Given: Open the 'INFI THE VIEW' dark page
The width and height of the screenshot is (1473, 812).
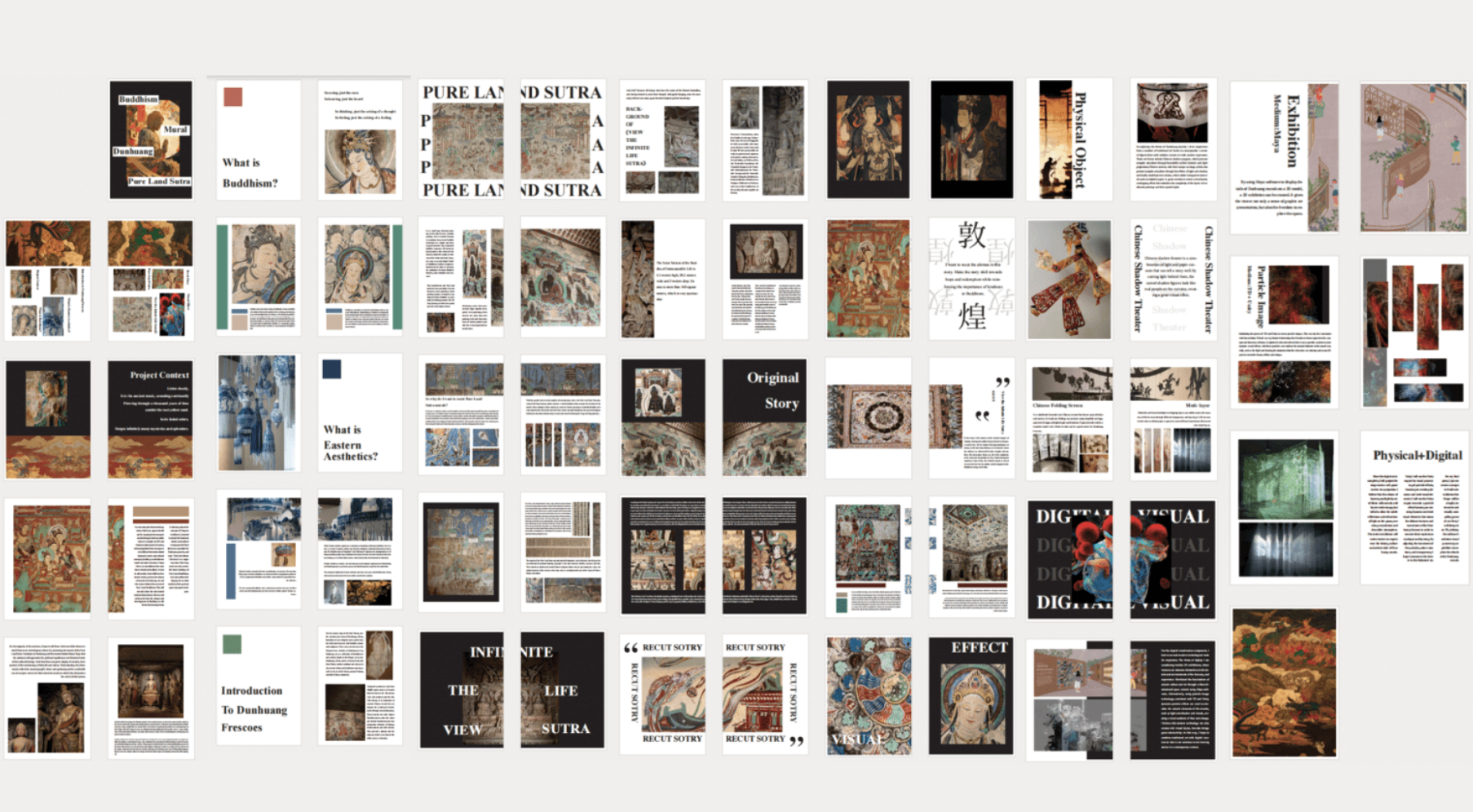Looking at the screenshot, I should click(x=462, y=690).
